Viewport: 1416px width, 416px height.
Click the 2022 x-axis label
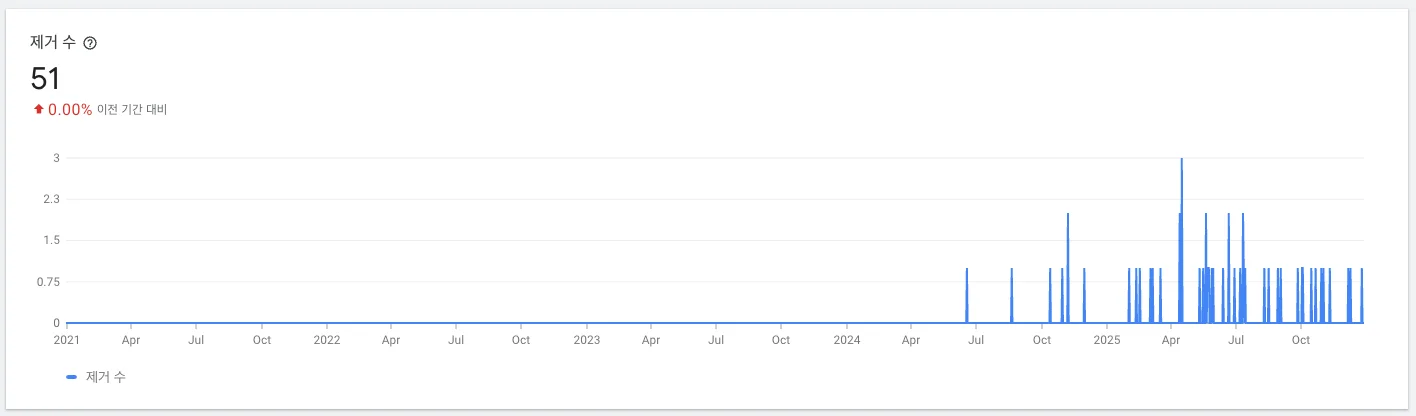(327, 340)
